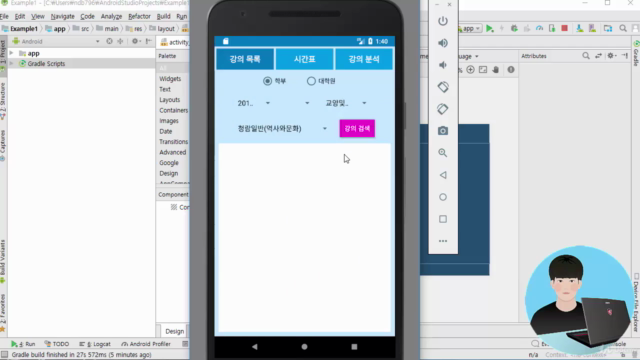
Task: Debug app with bug icon
Action: point(514,29)
